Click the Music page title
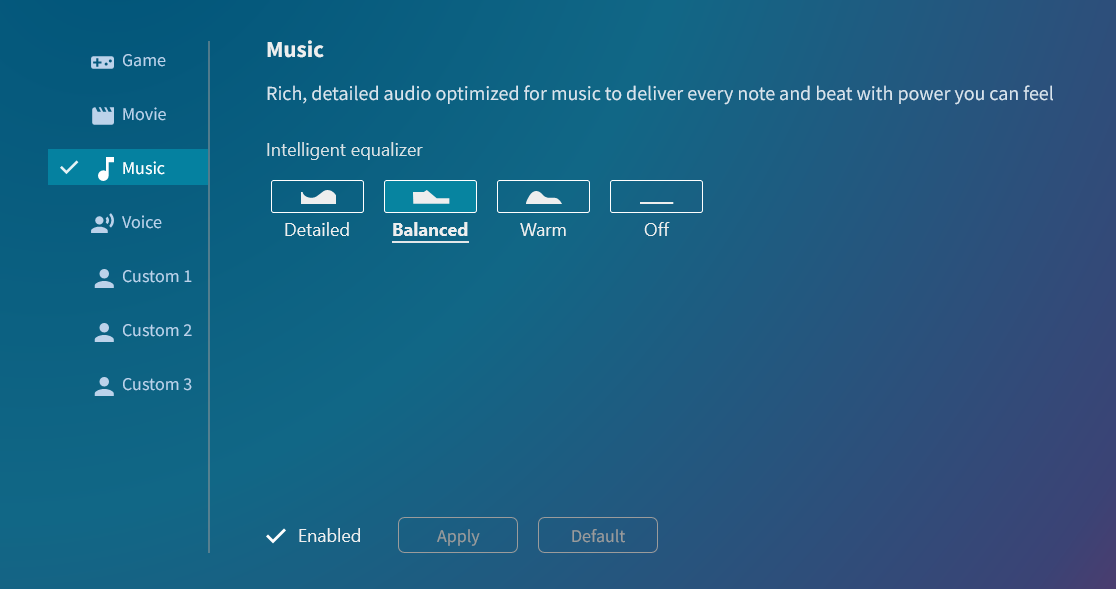The height and width of the screenshot is (589, 1116). (295, 50)
